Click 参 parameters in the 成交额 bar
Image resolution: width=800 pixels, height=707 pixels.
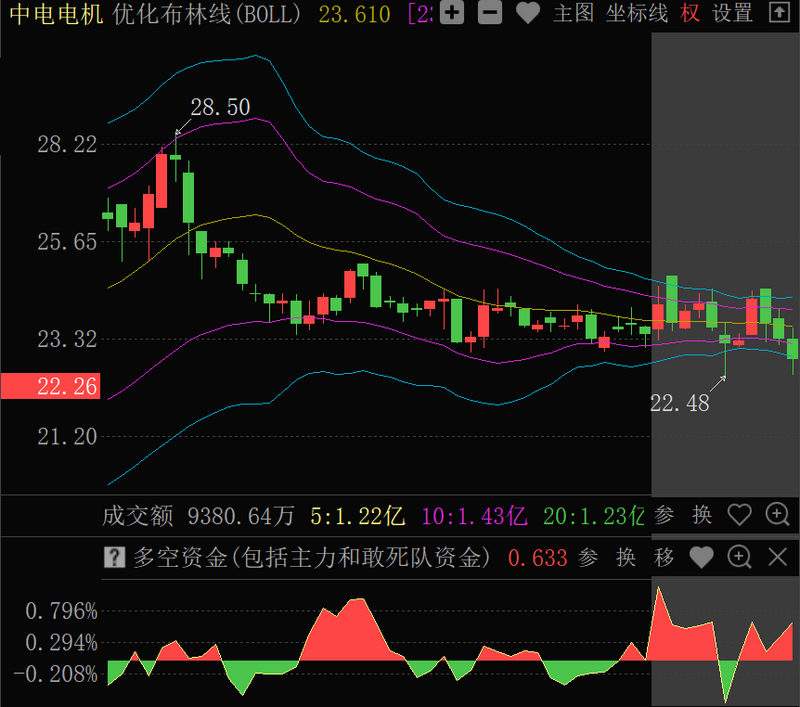tap(664, 515)
